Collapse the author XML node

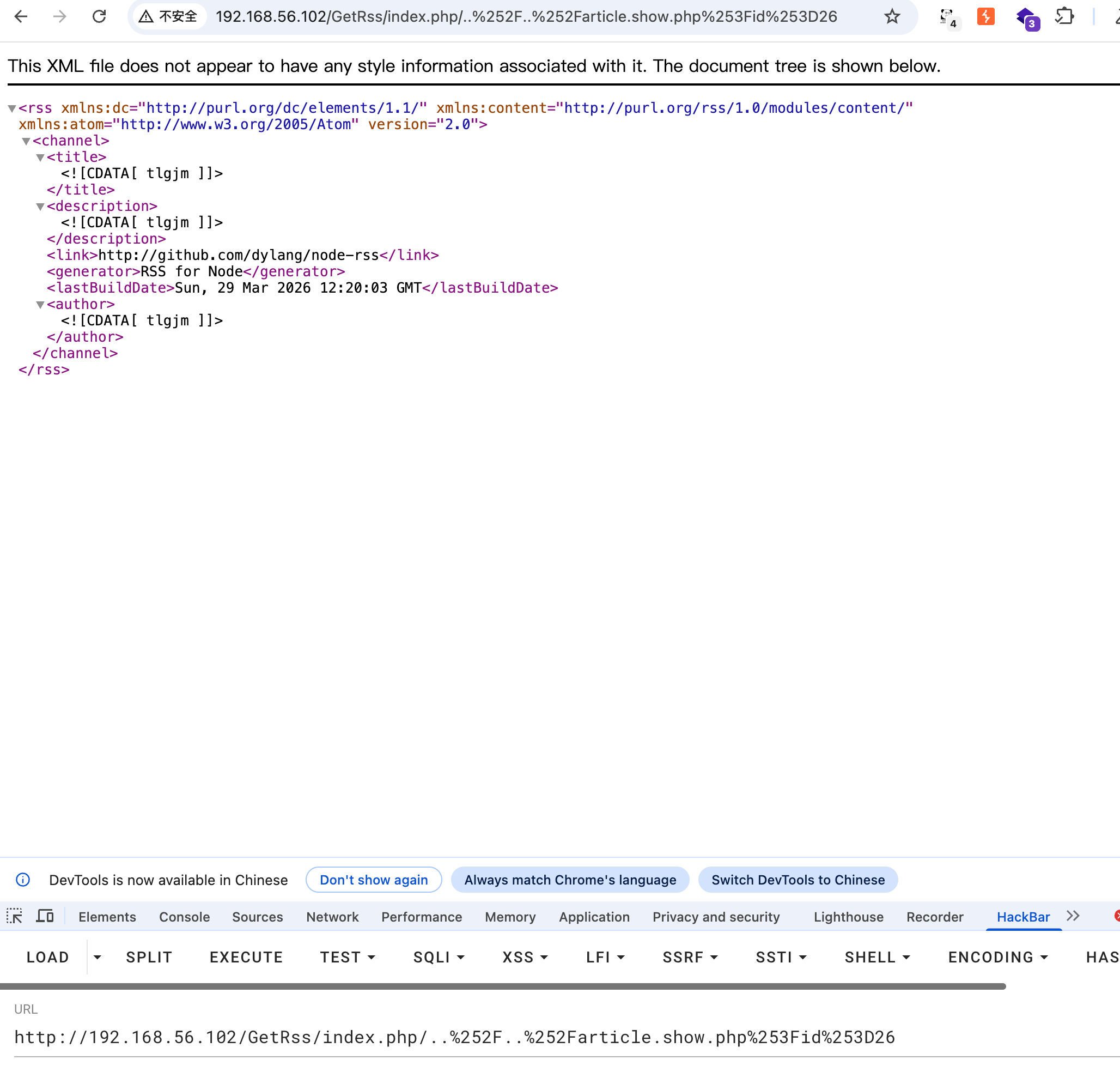point(40,305)
